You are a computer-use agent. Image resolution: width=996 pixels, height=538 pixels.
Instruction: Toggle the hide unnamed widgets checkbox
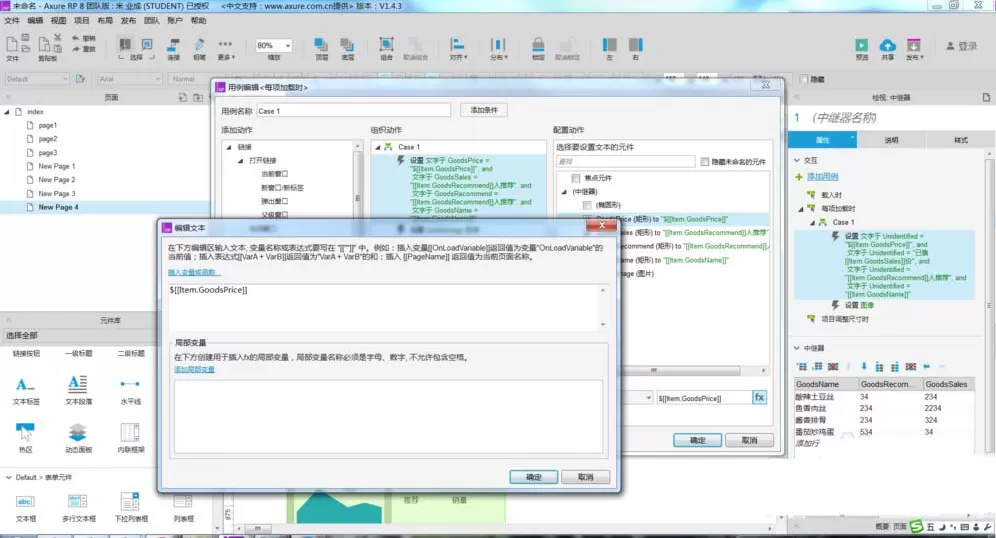point(704,162)
